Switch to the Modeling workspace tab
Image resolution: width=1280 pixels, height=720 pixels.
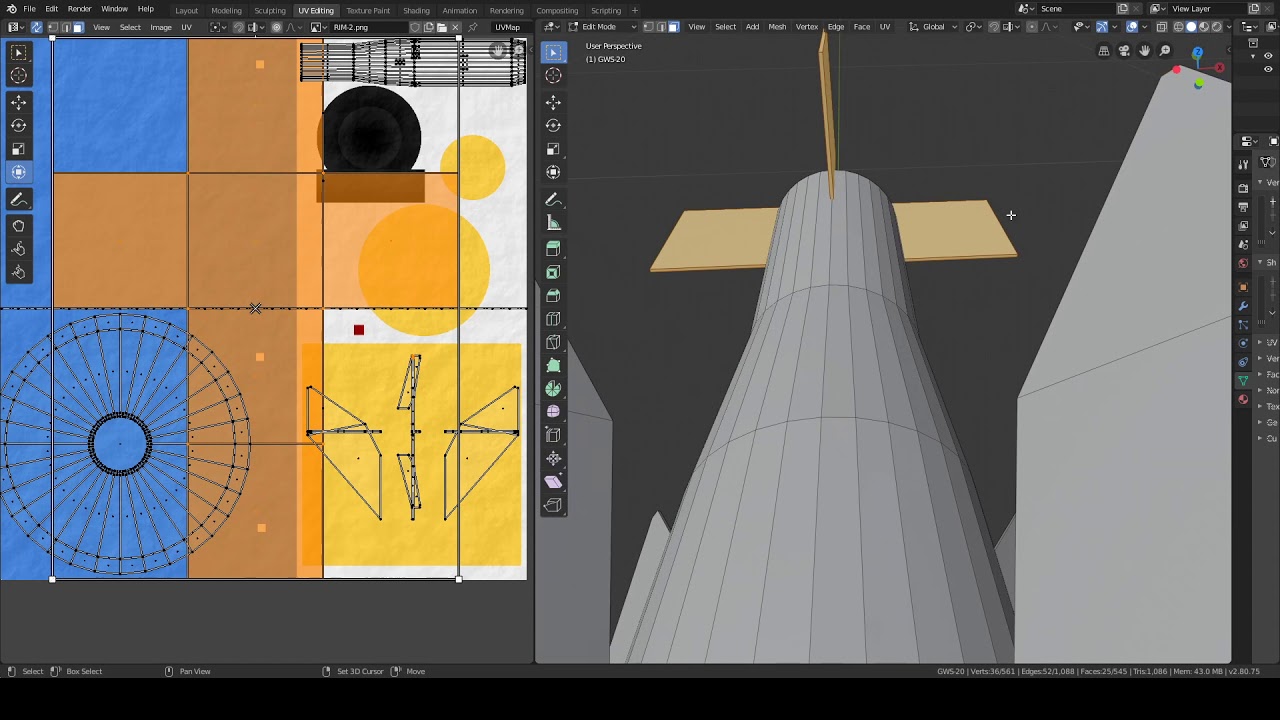coord(226,10)
